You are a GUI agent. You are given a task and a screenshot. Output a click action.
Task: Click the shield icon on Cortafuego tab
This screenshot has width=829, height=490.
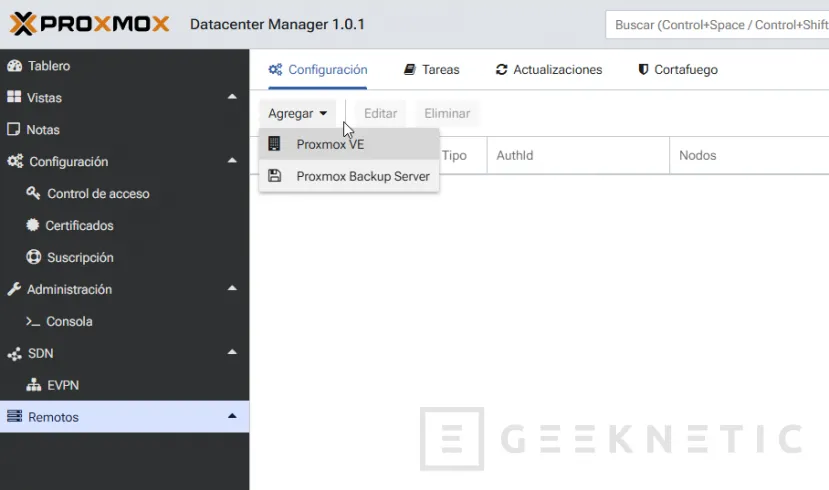643,69
